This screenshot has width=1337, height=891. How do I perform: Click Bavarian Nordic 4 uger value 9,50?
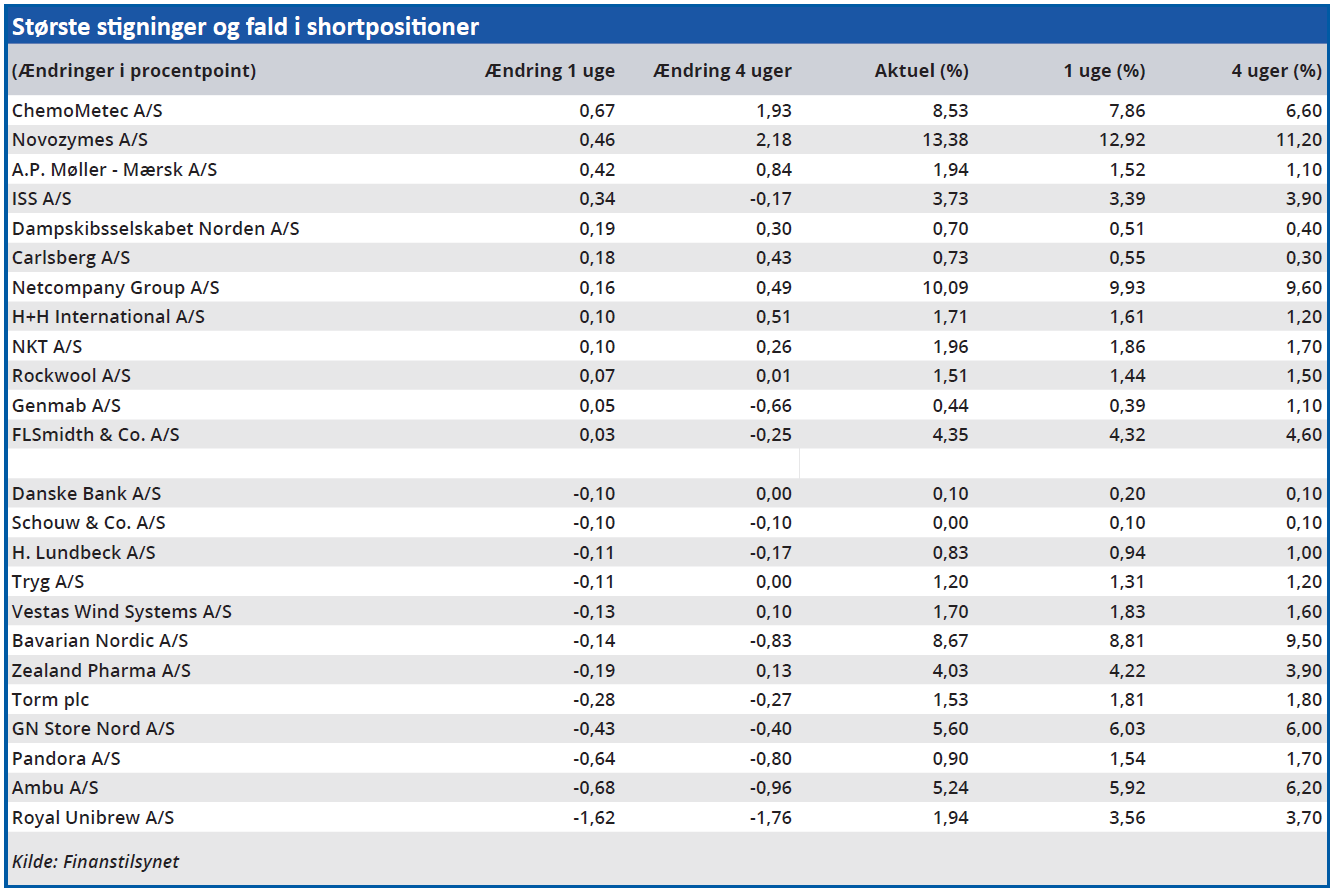(1304, 641)
